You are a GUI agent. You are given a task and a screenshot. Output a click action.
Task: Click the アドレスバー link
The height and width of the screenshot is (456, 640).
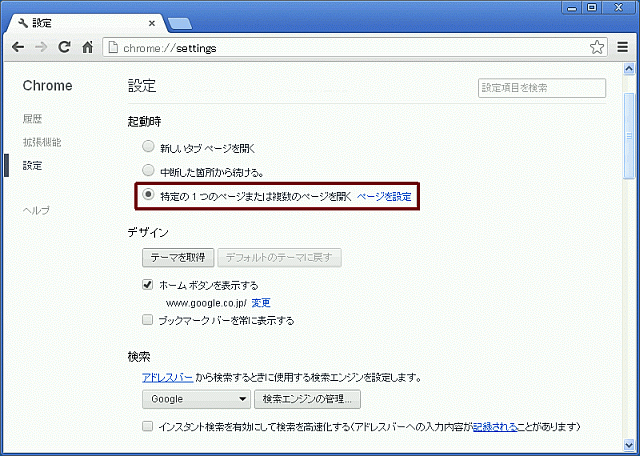[167, 377]
